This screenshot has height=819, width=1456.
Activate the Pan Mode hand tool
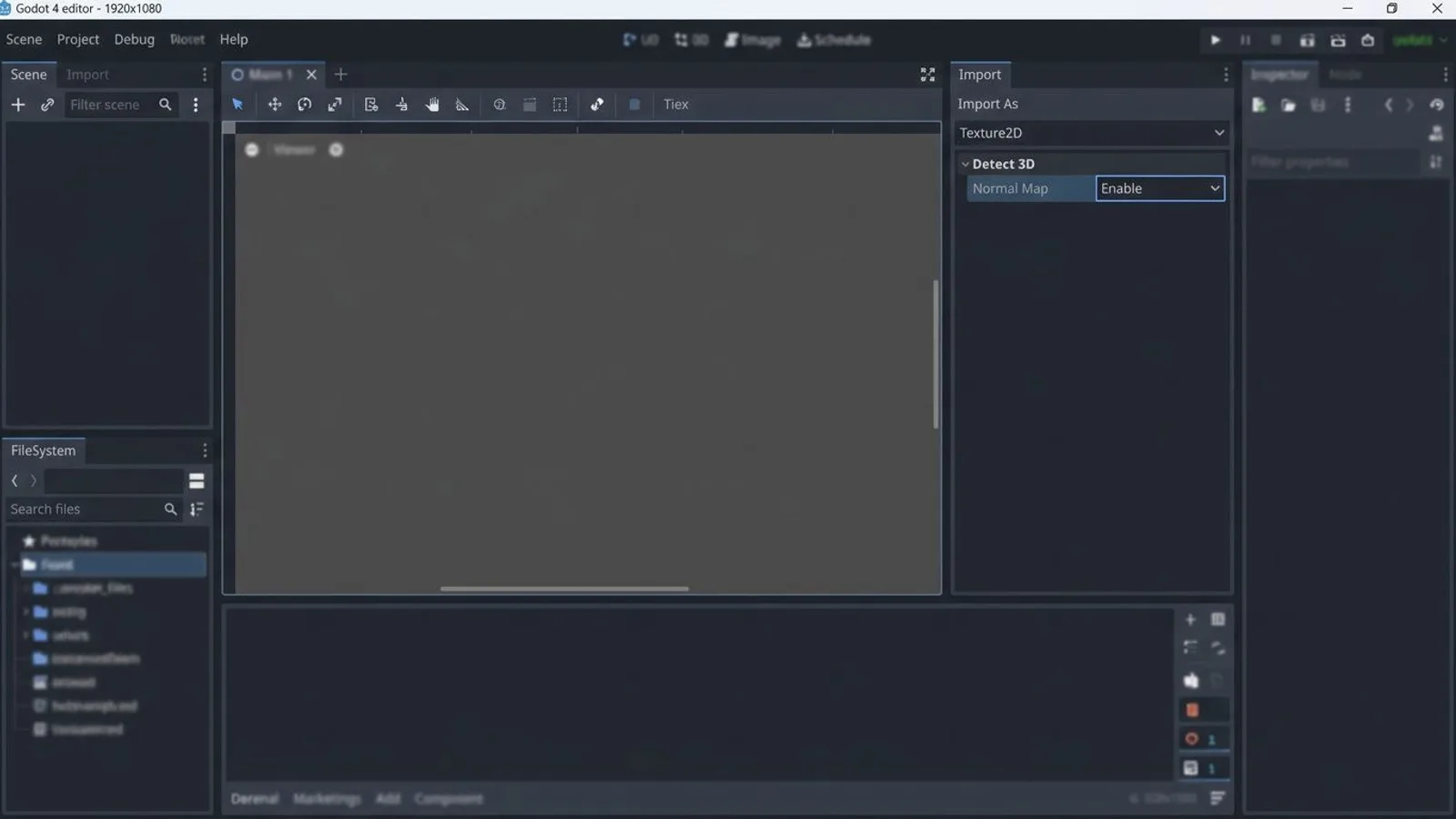point(432,105)
